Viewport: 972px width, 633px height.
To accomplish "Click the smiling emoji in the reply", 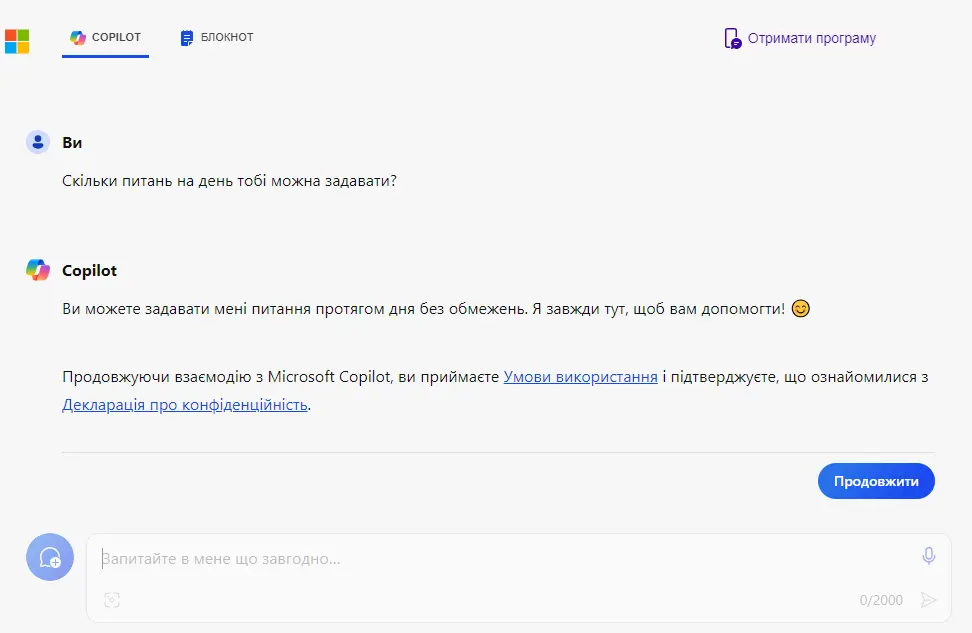I will [x=800, y=308].
